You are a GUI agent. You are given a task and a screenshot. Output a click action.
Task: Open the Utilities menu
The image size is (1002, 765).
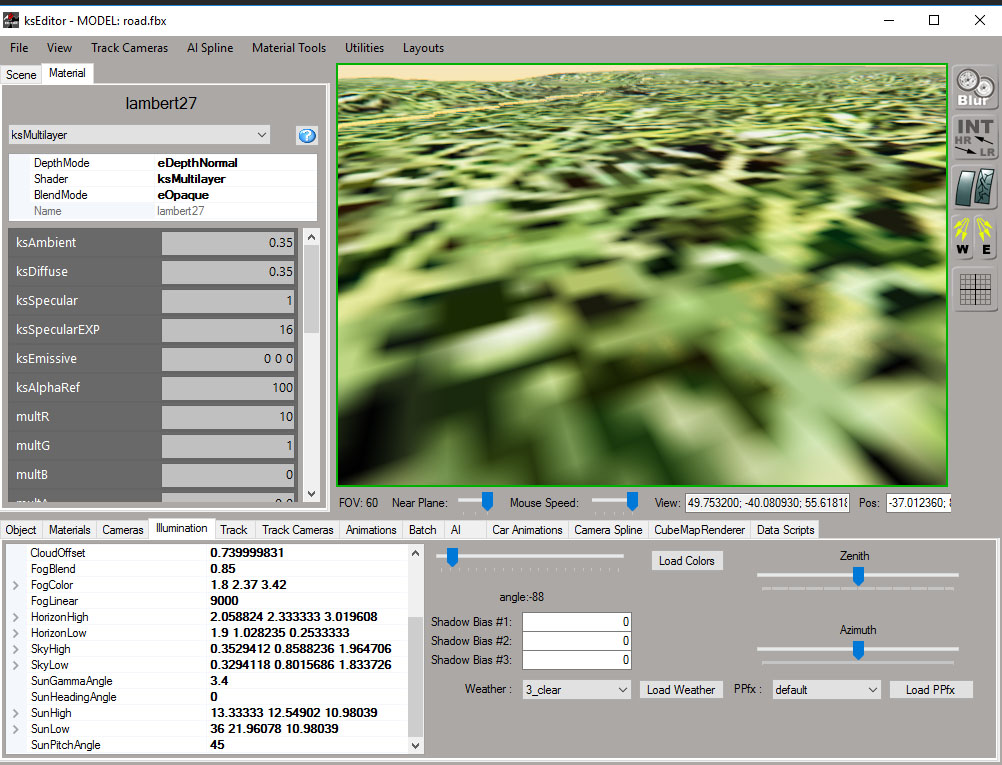pos(365,48)
